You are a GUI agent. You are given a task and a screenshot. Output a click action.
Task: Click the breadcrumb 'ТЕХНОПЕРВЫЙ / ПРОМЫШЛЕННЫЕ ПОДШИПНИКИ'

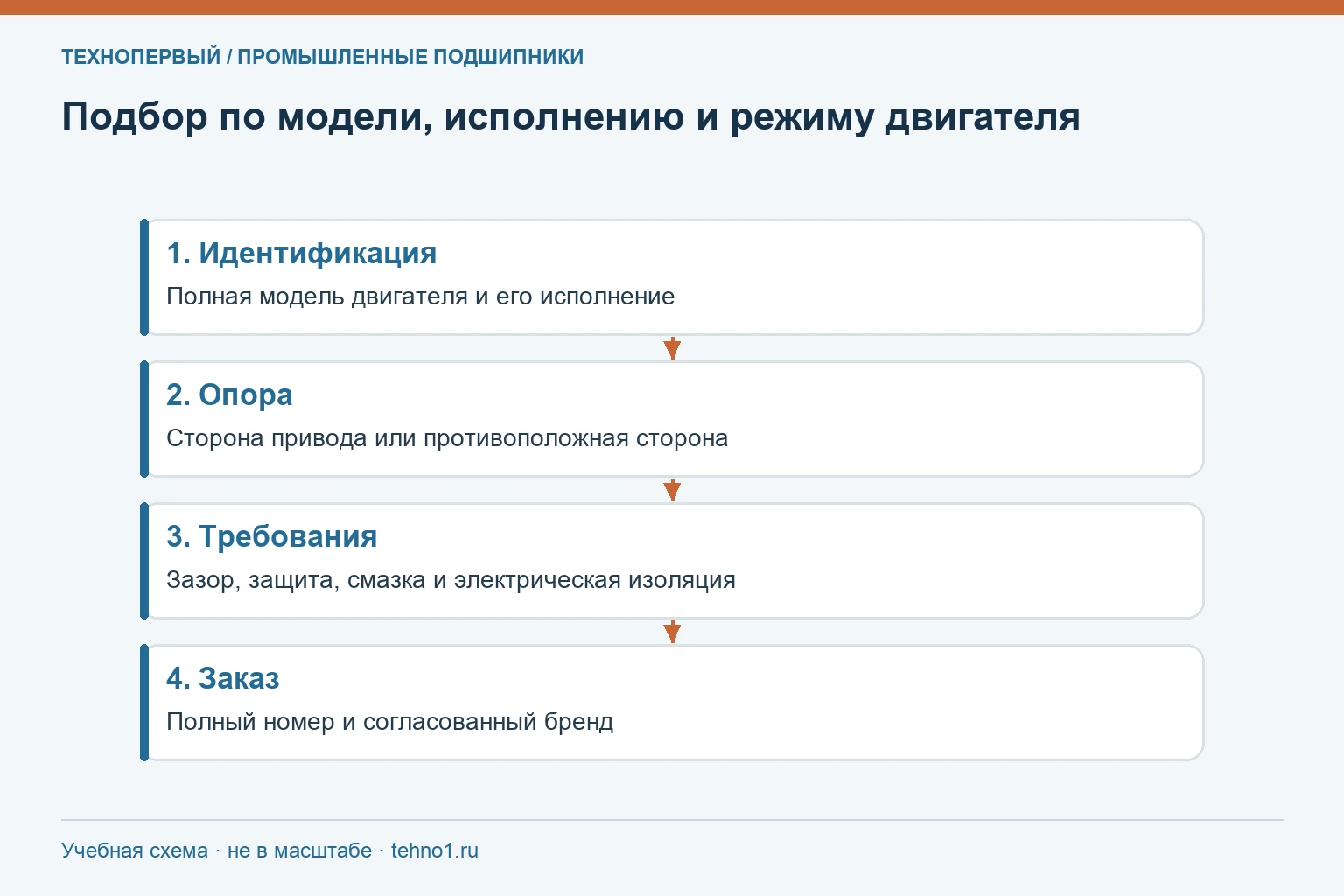(322, 57)
